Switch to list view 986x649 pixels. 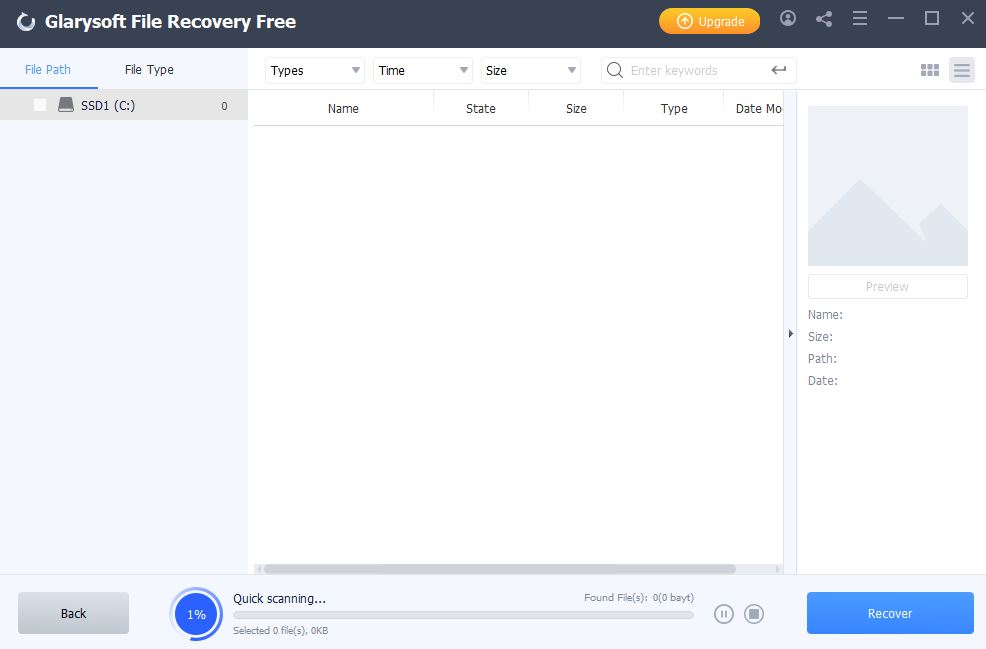pos(961,70)
